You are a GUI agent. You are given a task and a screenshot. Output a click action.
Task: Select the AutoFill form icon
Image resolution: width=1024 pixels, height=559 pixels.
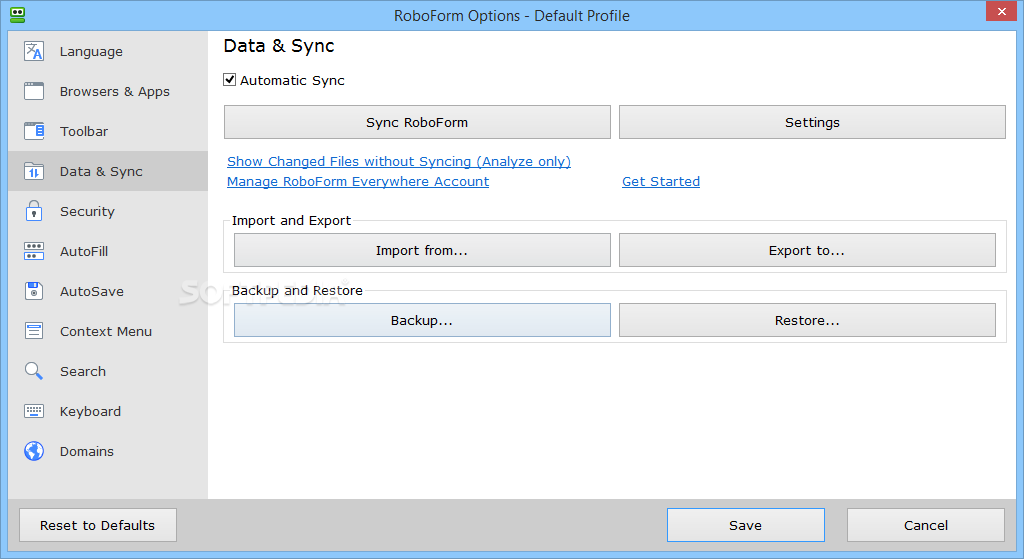click(x=34, y=251)
